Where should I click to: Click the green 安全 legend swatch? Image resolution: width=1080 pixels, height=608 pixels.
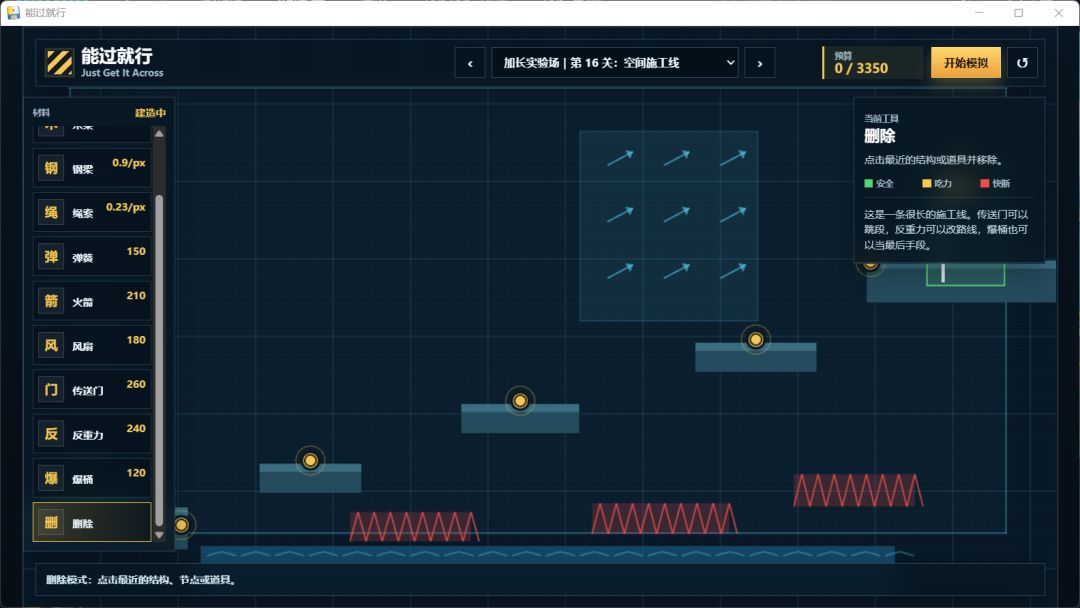(869, 183)
